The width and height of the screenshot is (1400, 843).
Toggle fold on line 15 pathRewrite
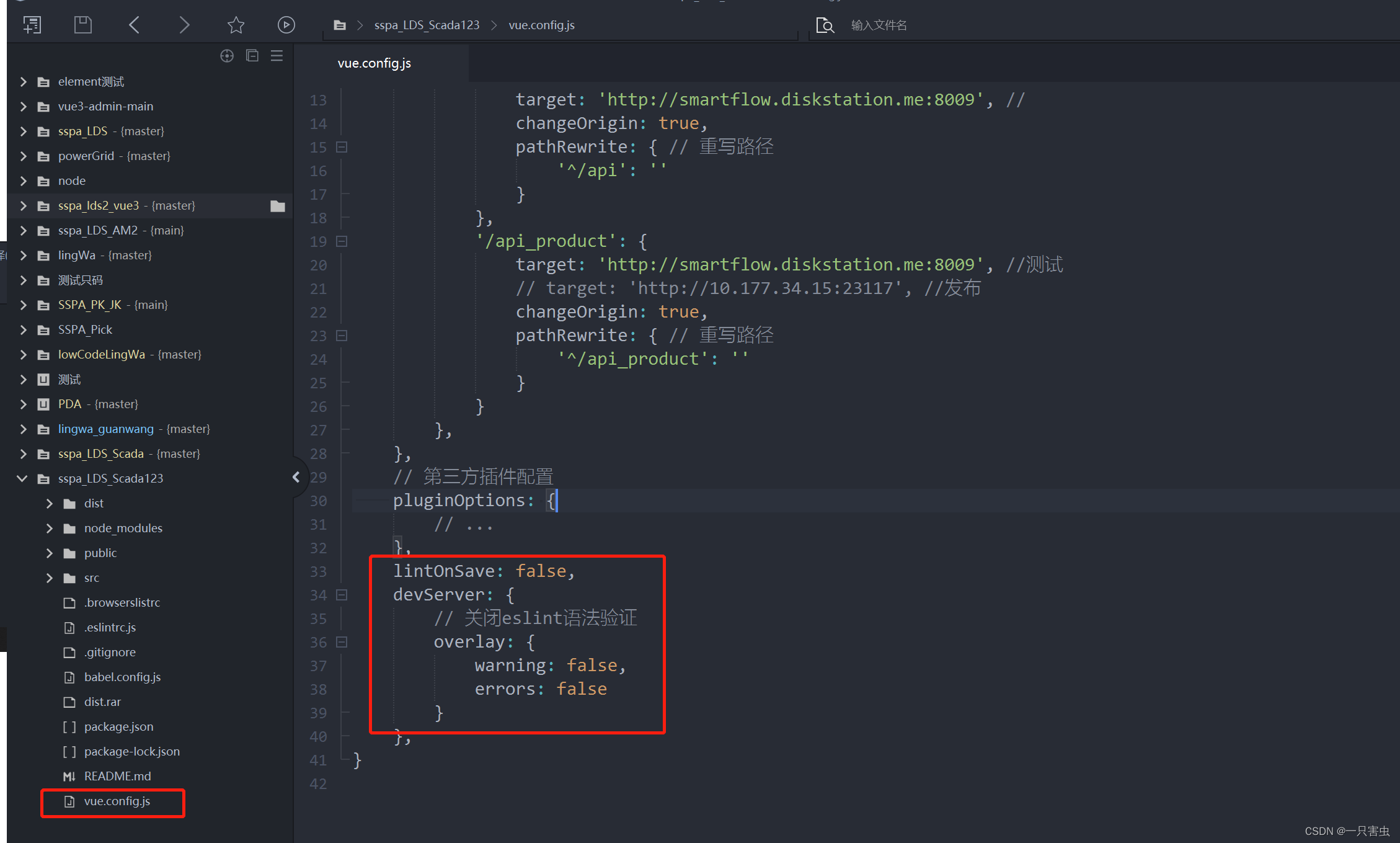(x=342, y=147)
